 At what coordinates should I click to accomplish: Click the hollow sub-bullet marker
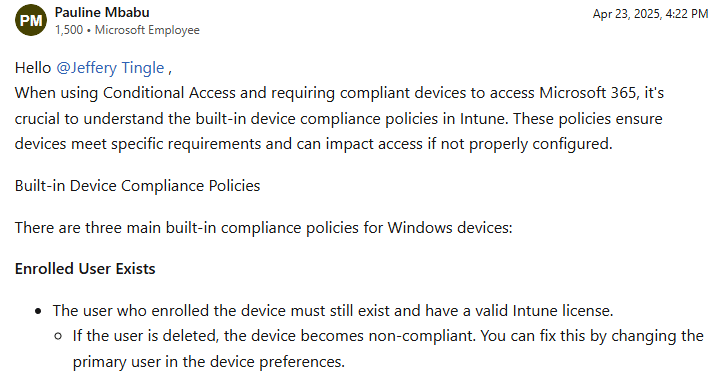coord(58,336)
